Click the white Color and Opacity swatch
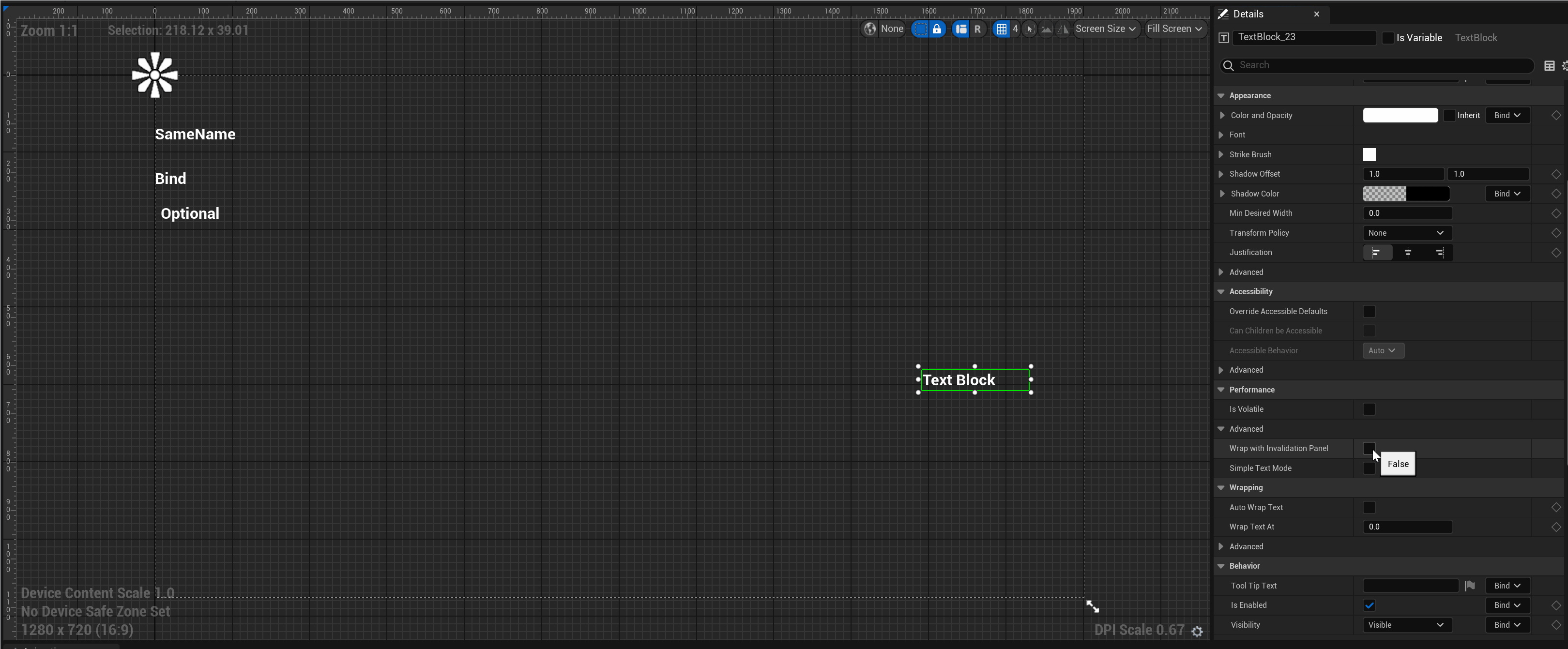 (1400, 116)
